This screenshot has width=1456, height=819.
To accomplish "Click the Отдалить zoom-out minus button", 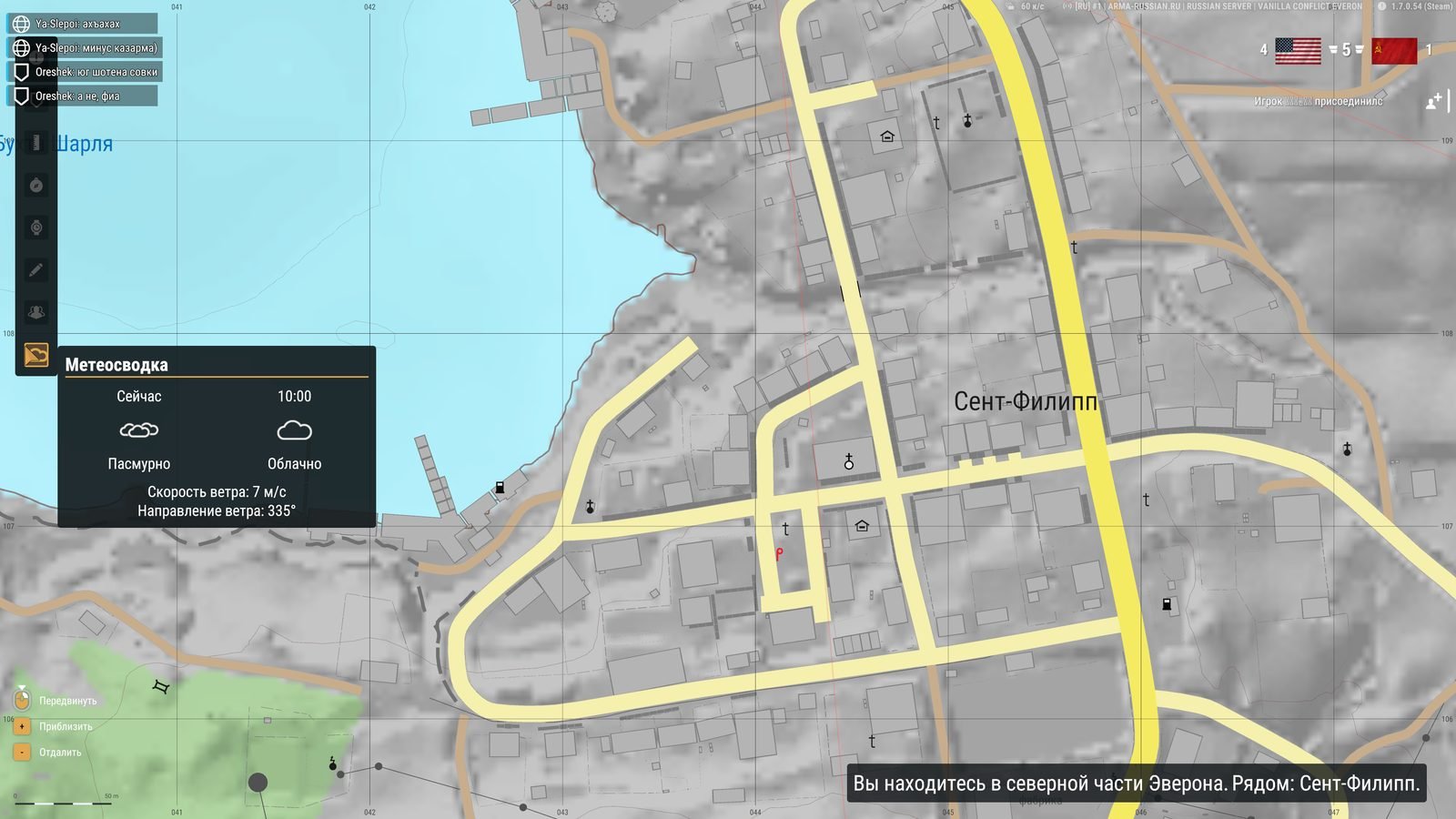I will pos(23,753).
